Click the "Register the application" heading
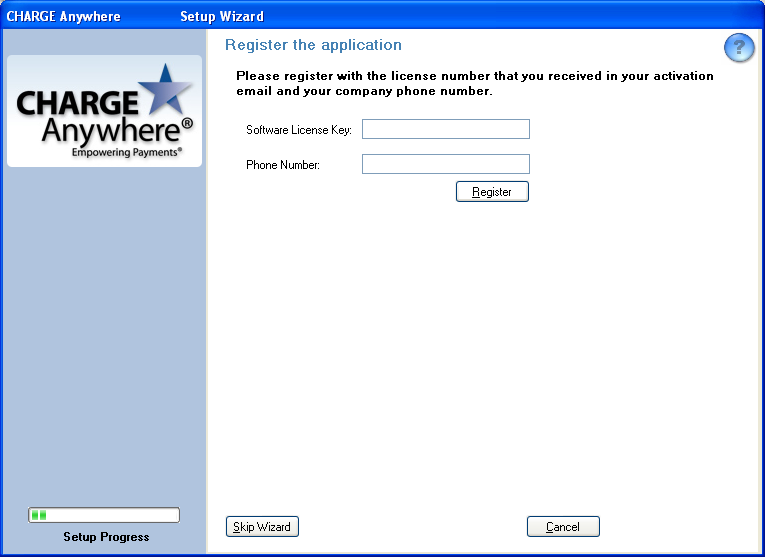The height and width of the screenshot is (557, 765). tap(313, 45)
